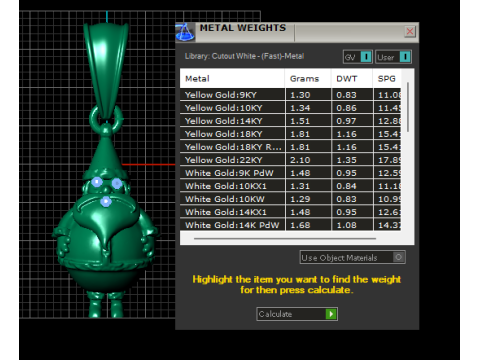
Task: Click the 1.29 grams cell
Action: click(x=308, y=199)
